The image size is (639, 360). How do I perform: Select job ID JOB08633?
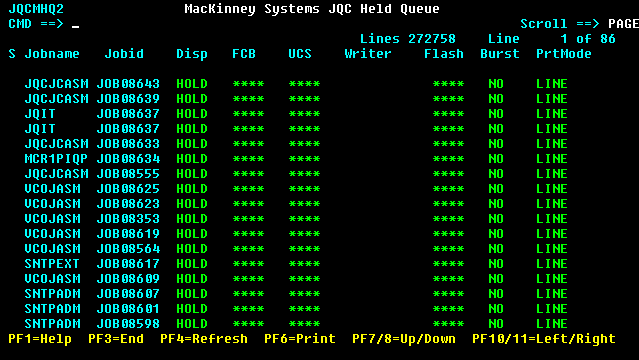pos(128,144)
